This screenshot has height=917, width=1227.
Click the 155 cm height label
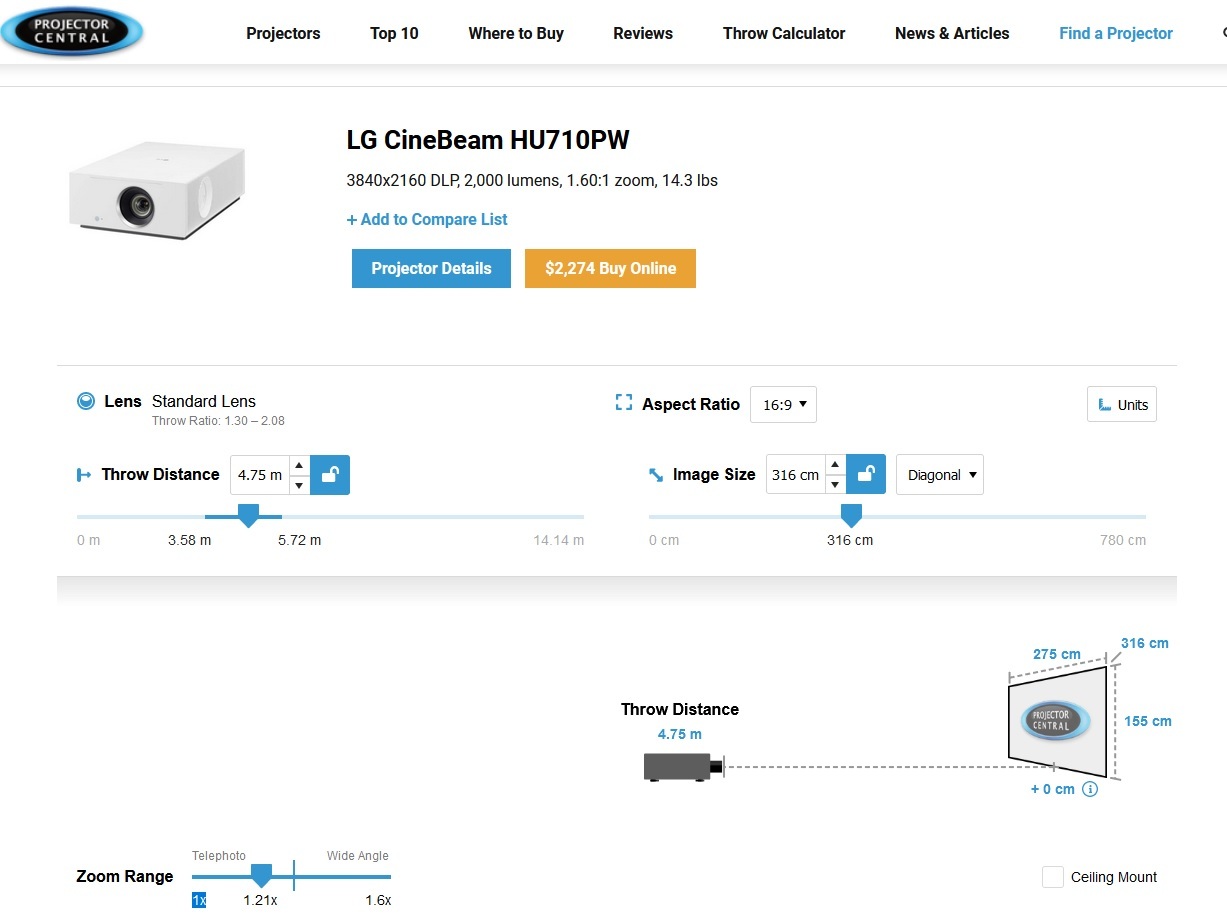point(1147,721)
